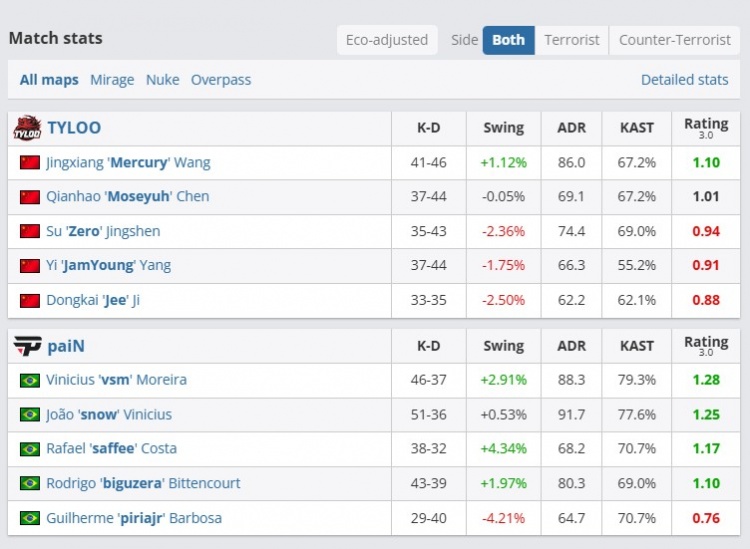The width and height of the screenshot is (750, 549).
Task: Open Jingxiang 'Mercury' Wang's player profile
Action: click(x=128, y=163)
